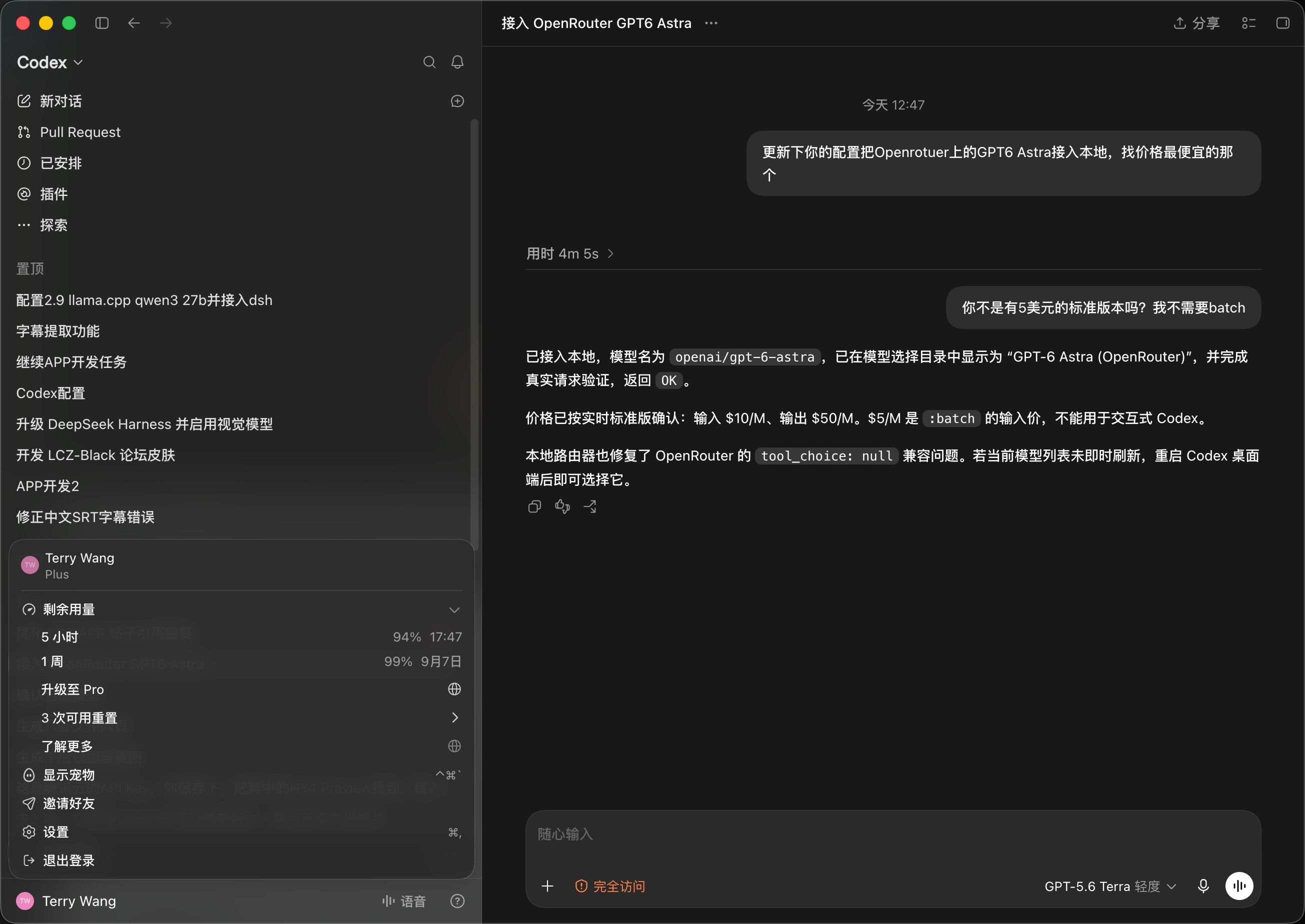
Task: Click the sidebar vertical scrollbar
Action: [474, 334]
